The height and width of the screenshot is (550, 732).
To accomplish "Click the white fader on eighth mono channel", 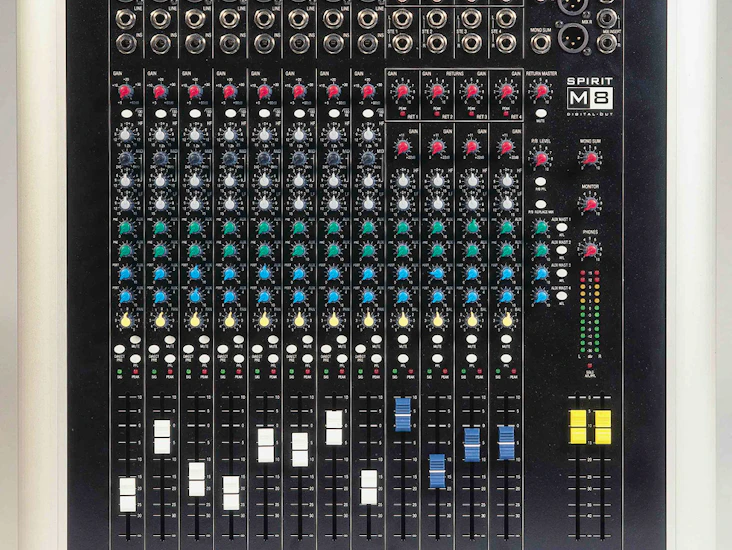I will [x=369, y=487].
